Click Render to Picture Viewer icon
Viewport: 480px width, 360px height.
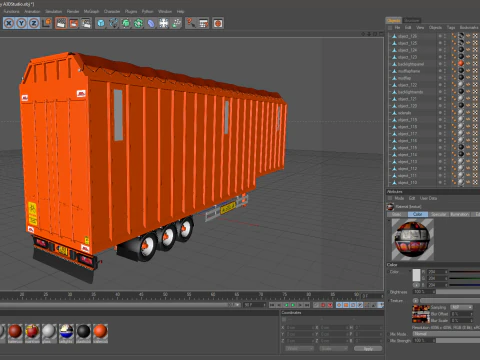click(x=73, y=23)
